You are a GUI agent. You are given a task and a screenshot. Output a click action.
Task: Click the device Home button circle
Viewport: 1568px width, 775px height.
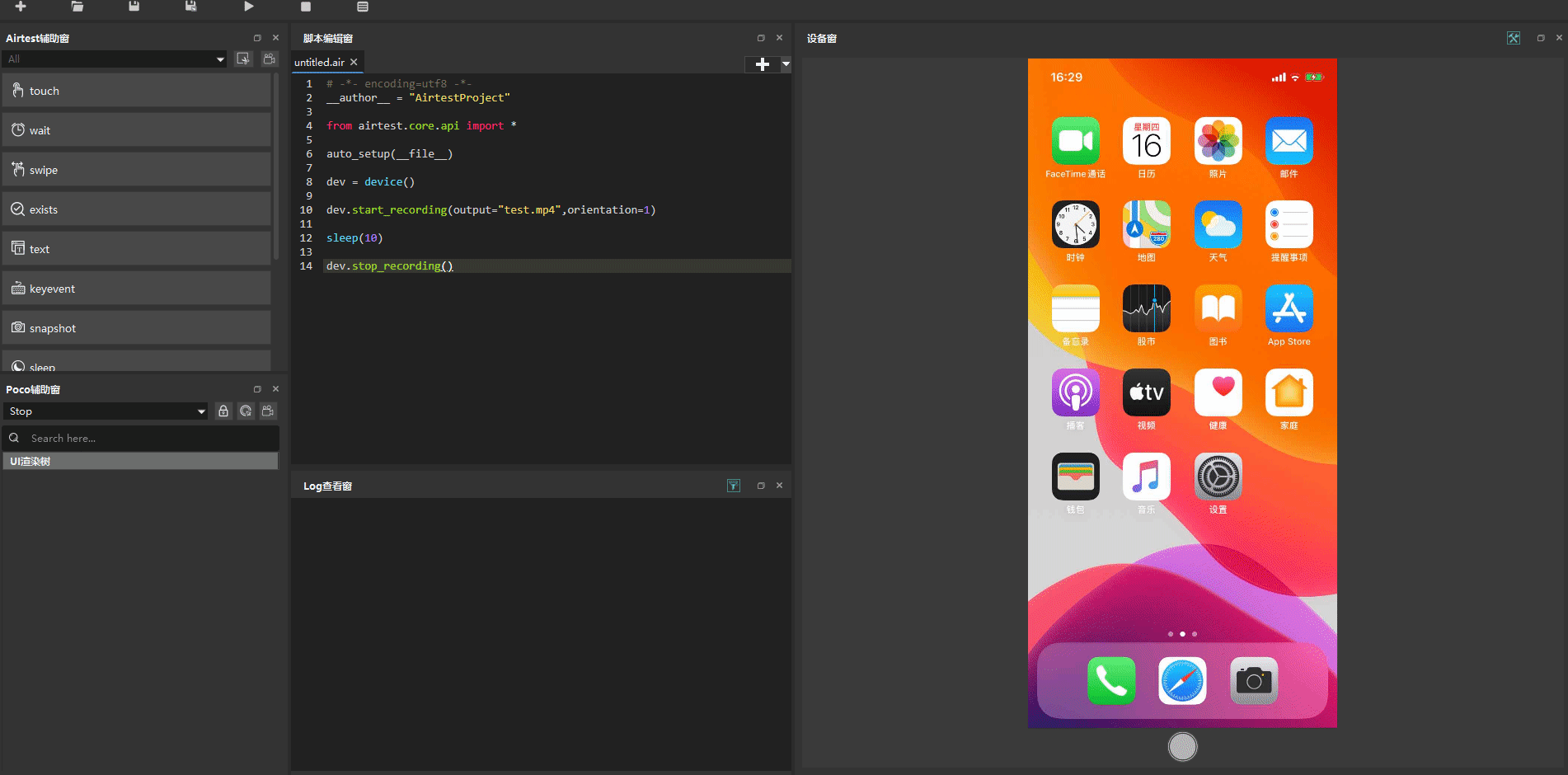[1183, 747]
